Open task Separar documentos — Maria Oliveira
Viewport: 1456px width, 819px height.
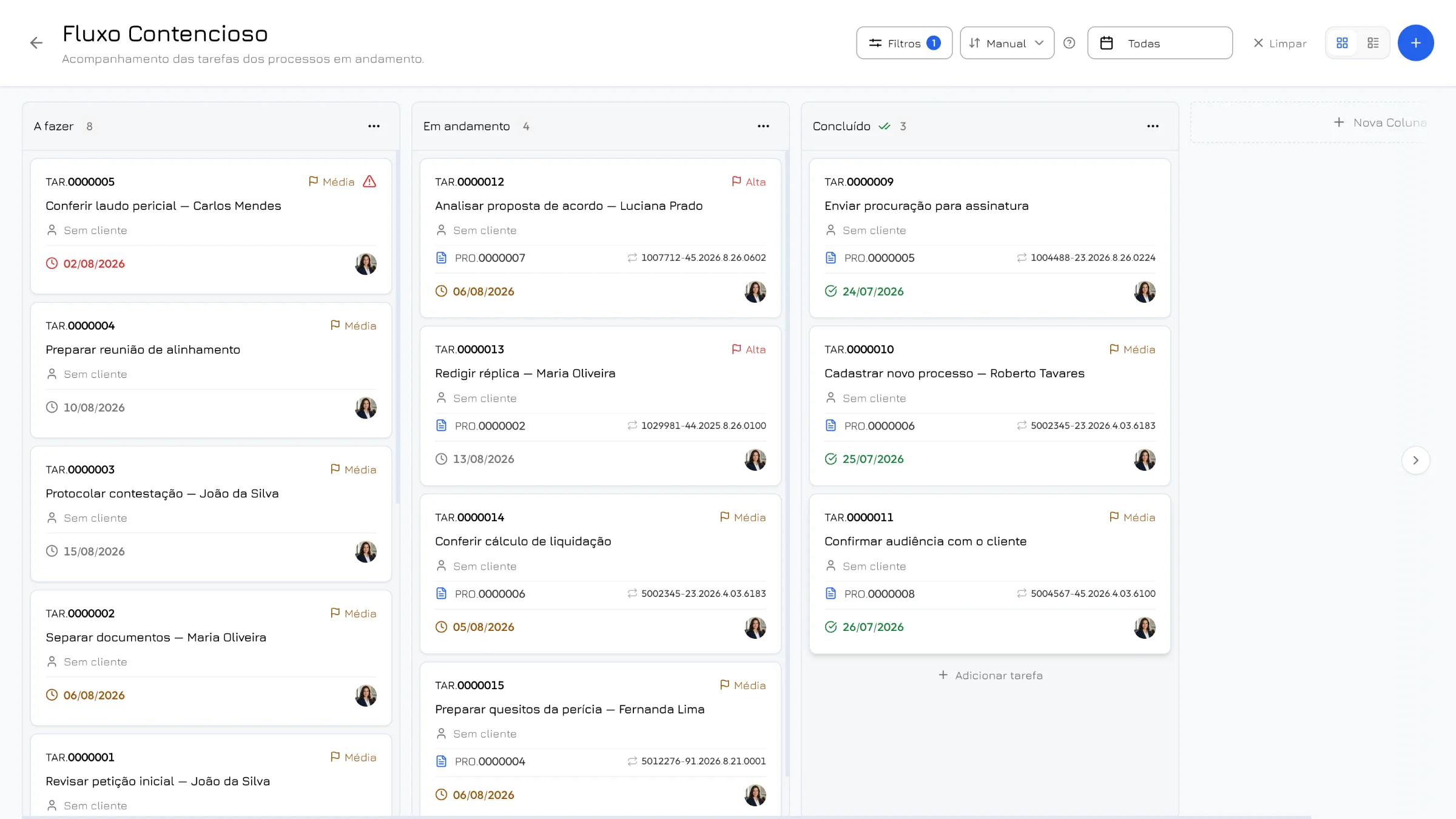tap(156, 637)
